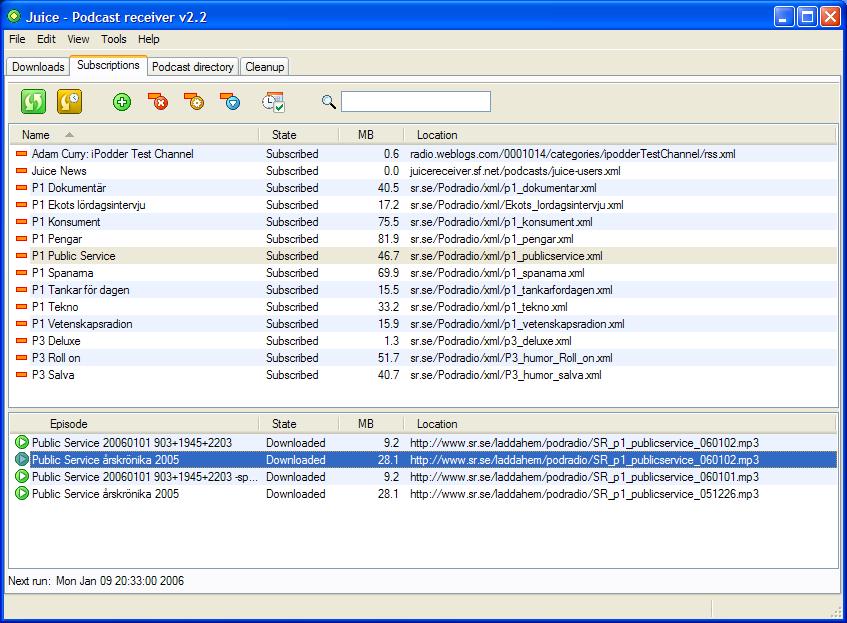Screen dimensions: 847x623
Task: Select the P1 Public Service subscription
Action: pos(424,256)
